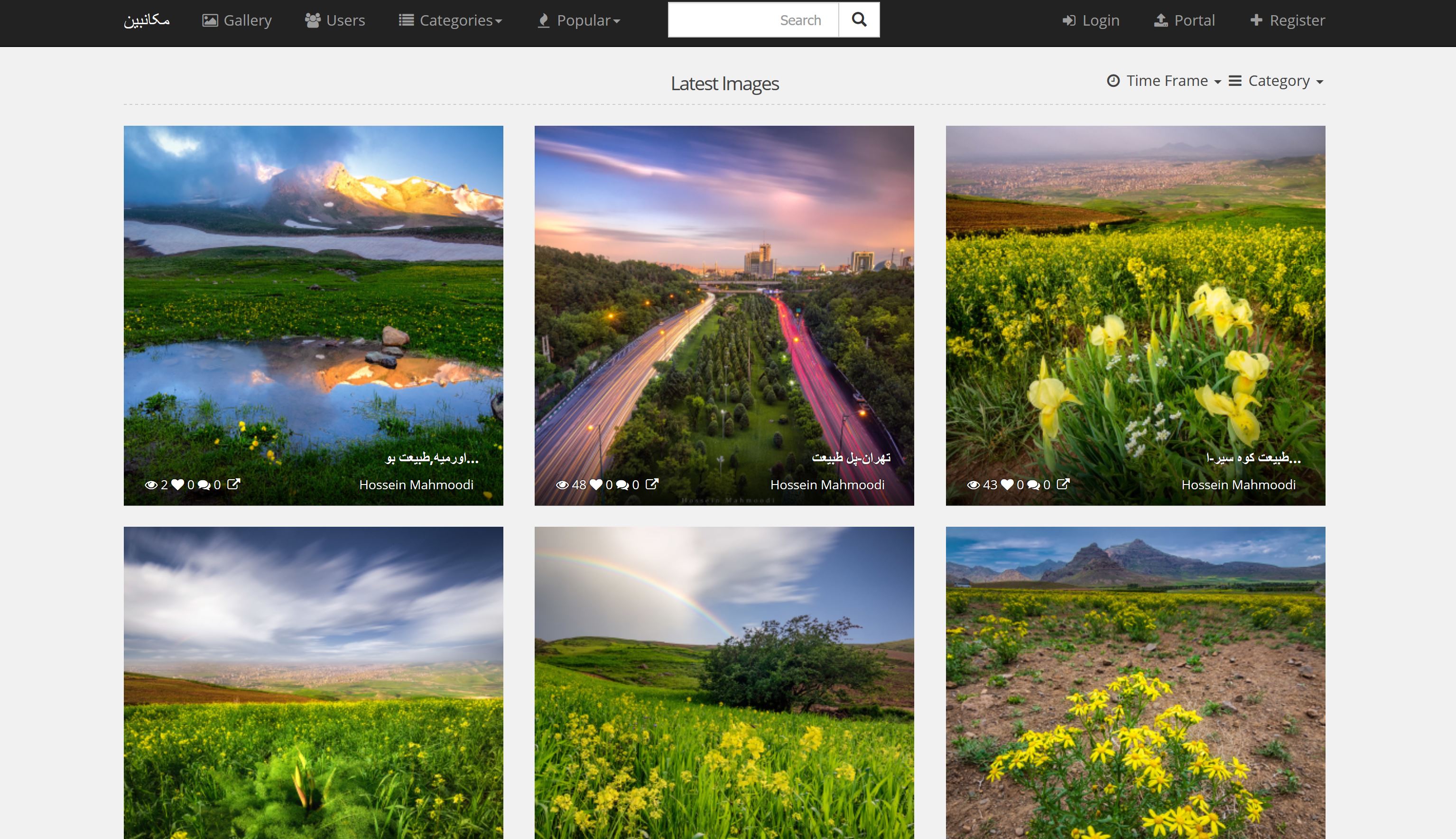Click external link icon on yellow iris image
Viewport: 1456px width, 839px height.
point(1063,484)
